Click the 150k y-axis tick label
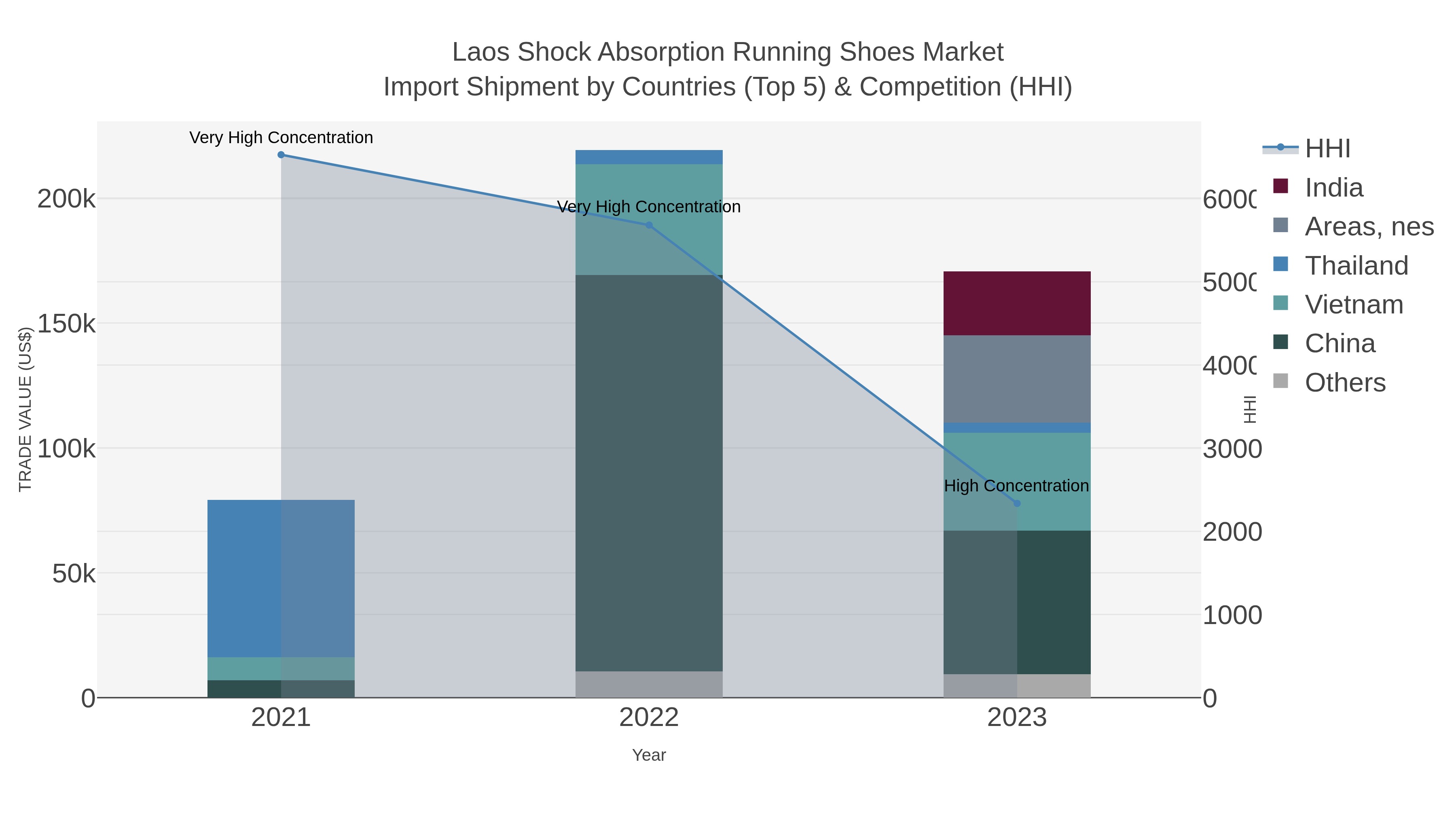This screenshot has width=1456, height=819. pos(67,324)
